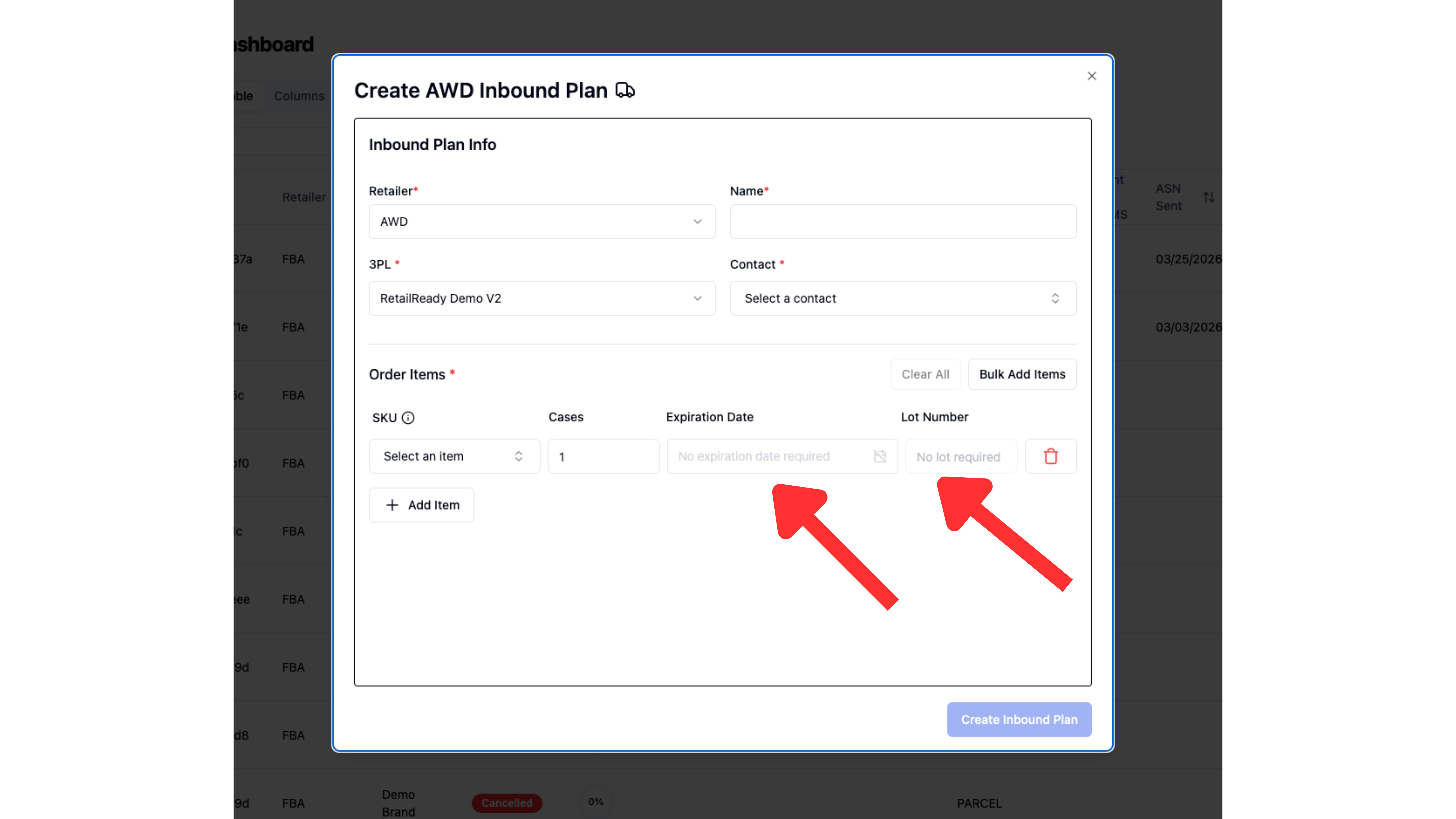This screenshot has height=819, width=1456.
Task: Click into the Name input field
Action: coord(903,221)
